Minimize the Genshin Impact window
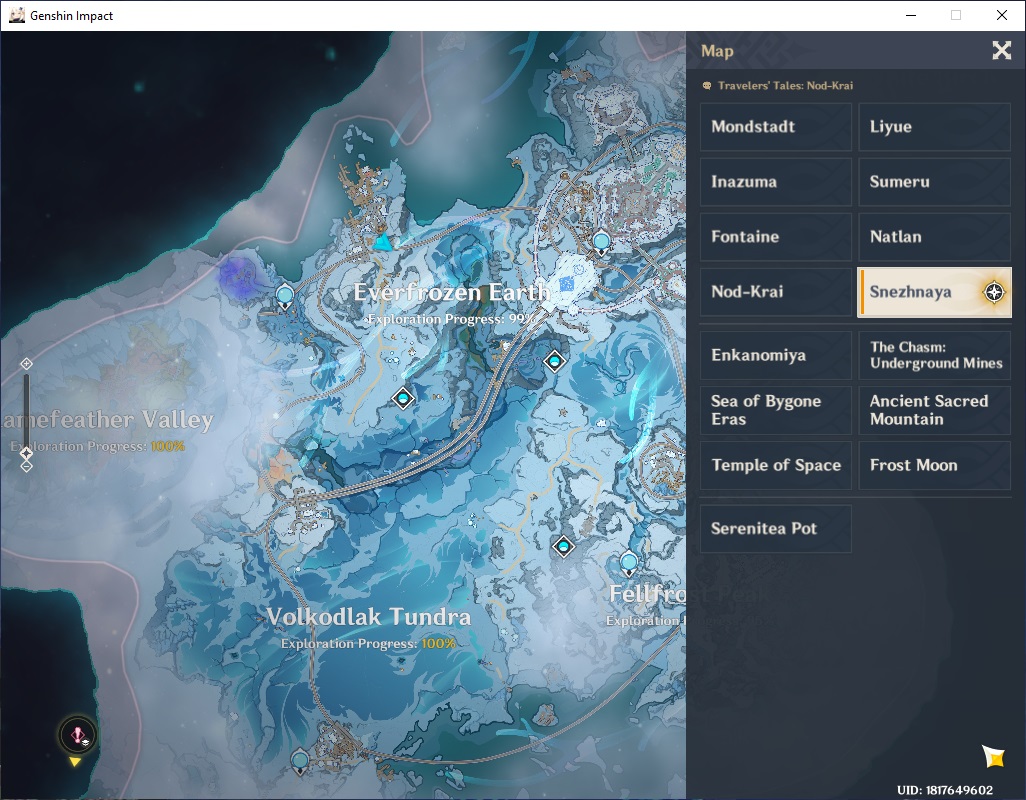The image size is (1026, 800). click(x=911, y=15)
